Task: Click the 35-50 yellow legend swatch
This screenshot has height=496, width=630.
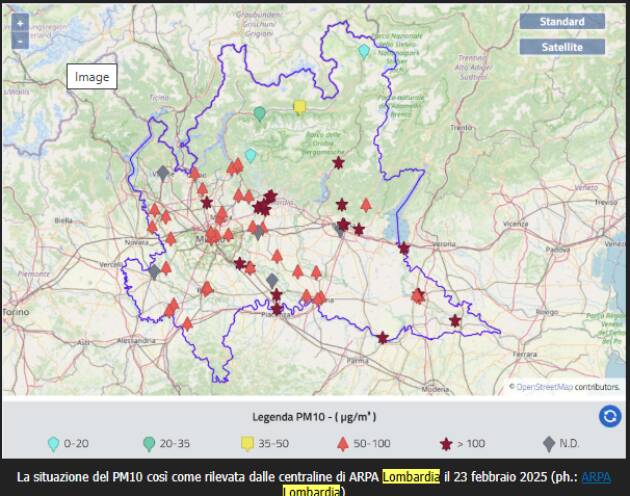Action: point(247,444)
